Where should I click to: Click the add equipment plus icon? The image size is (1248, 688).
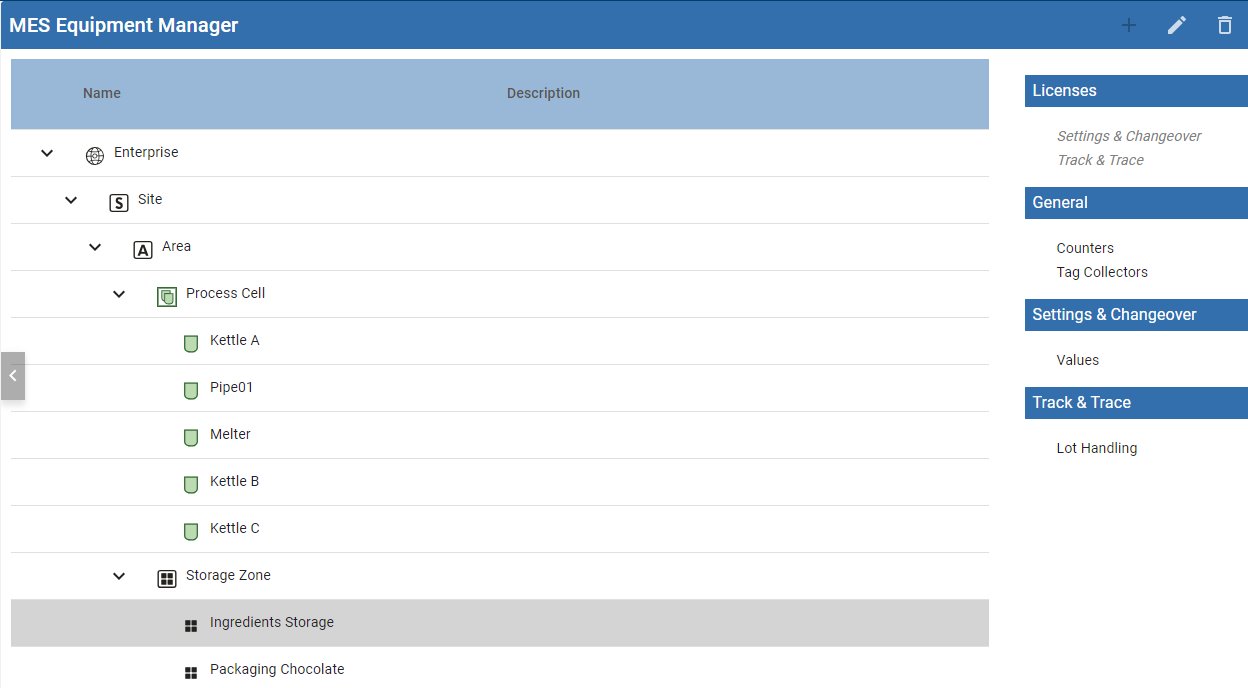click(1129, 25)
